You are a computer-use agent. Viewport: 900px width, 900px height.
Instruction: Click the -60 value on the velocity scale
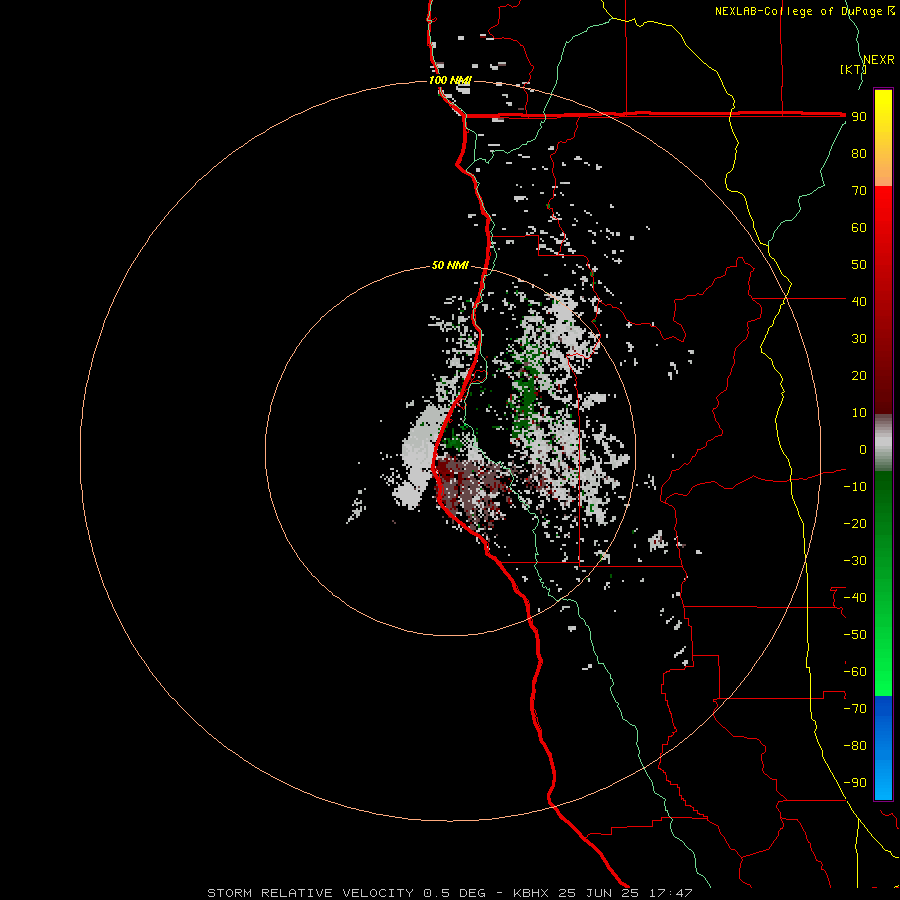tap(855, 672)
